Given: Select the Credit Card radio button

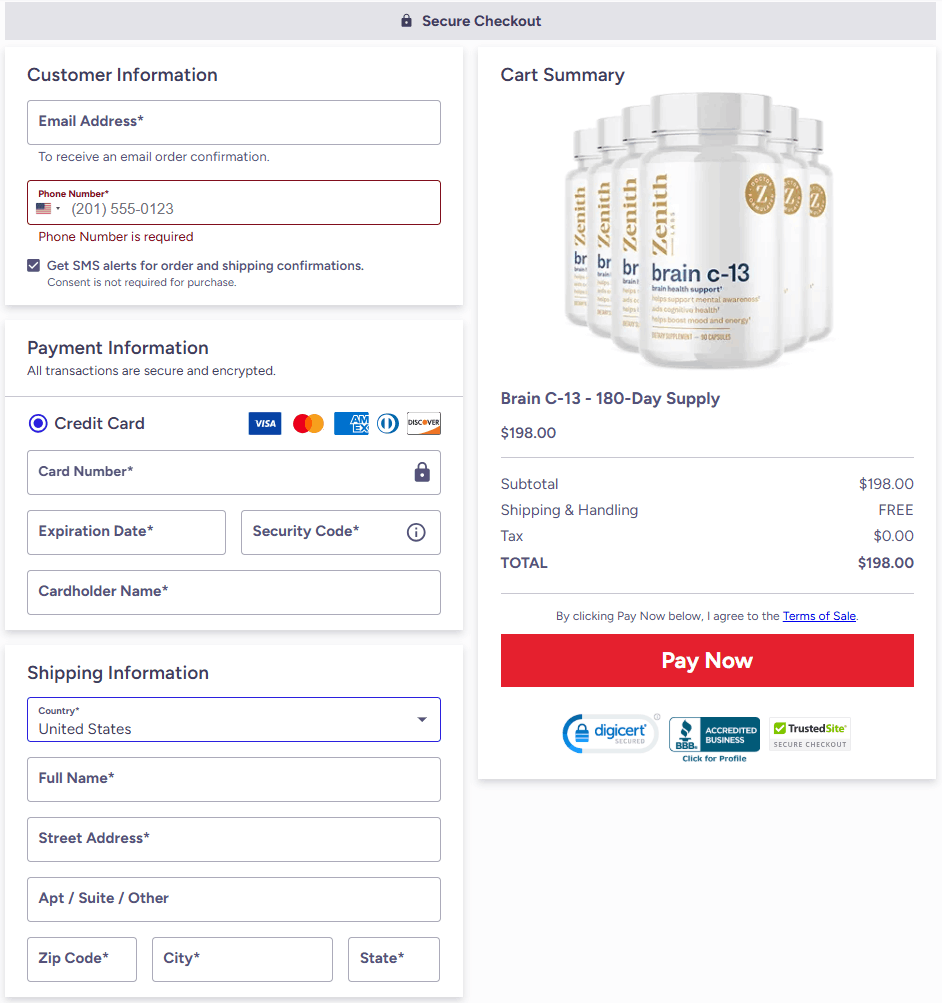Looking at the screenshot, I should (38, 424).
